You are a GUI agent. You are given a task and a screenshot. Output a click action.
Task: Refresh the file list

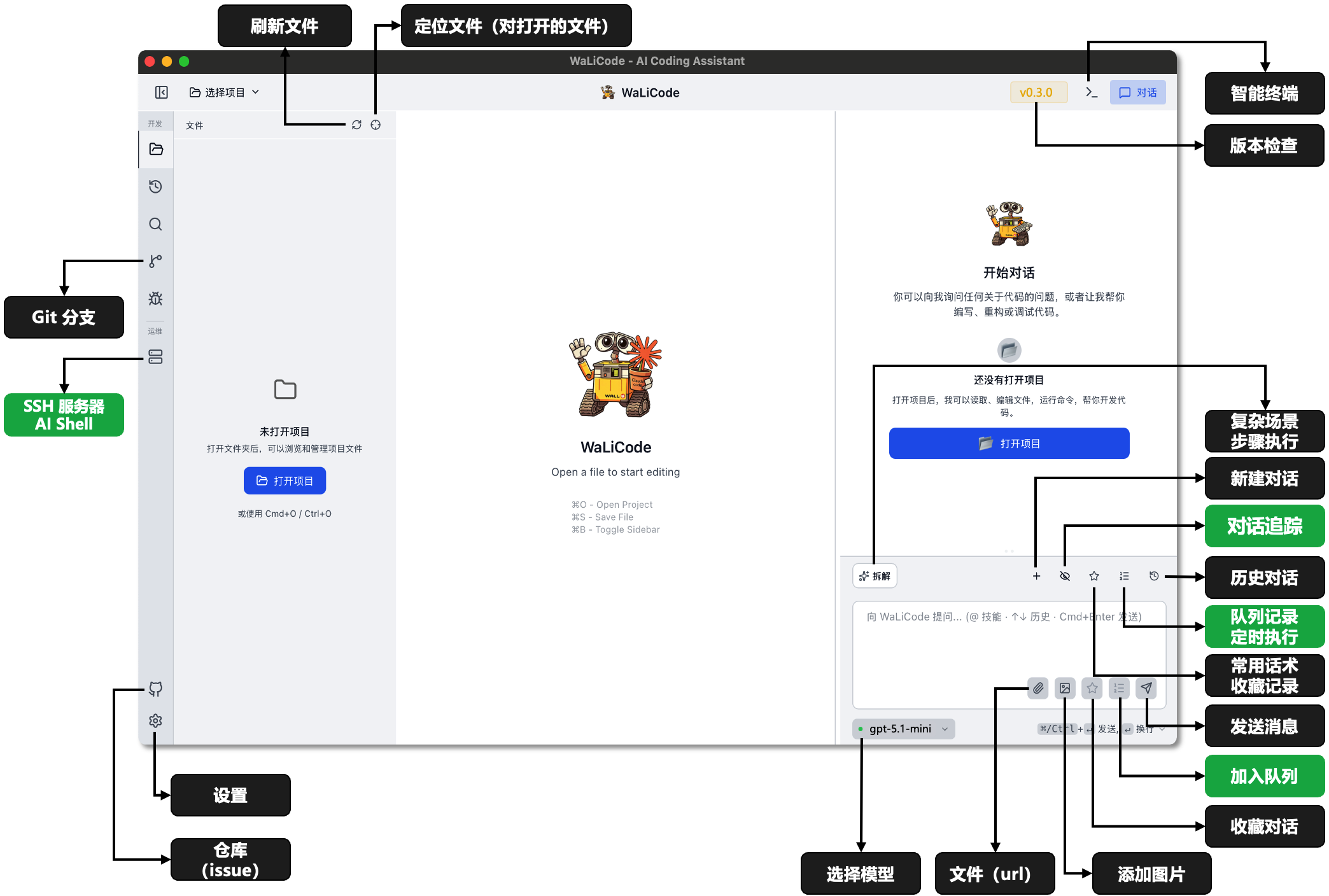[x=356, y=125]
